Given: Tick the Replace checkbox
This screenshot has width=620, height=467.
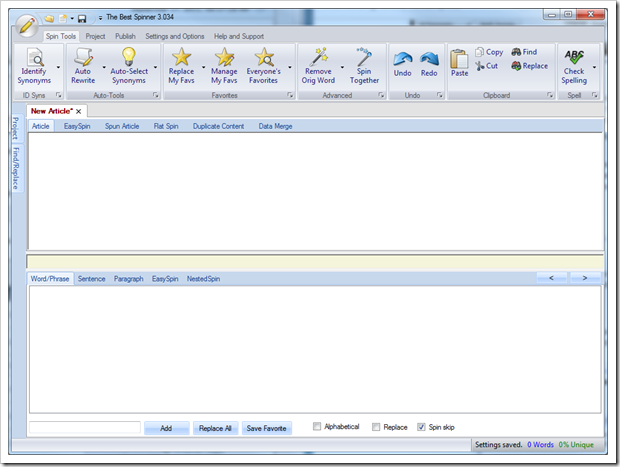Looking at the screenshot, I should (x=376, y=427).
